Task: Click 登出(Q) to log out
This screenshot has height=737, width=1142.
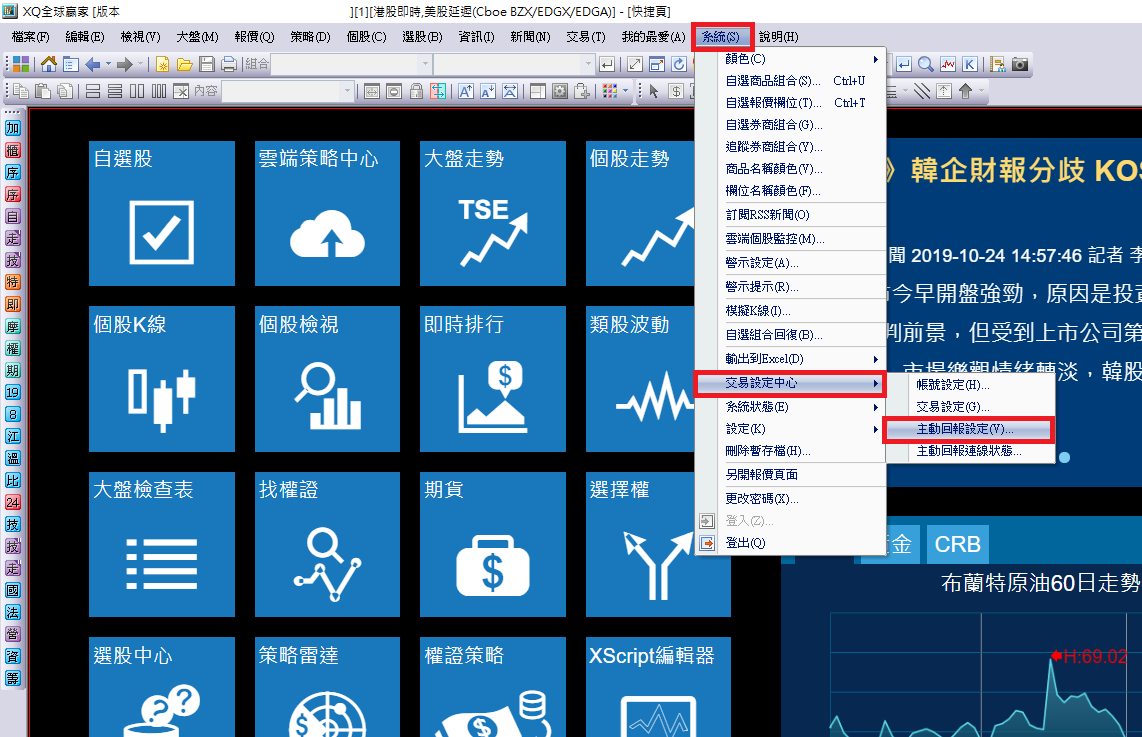Action: (x=745, y=543)
